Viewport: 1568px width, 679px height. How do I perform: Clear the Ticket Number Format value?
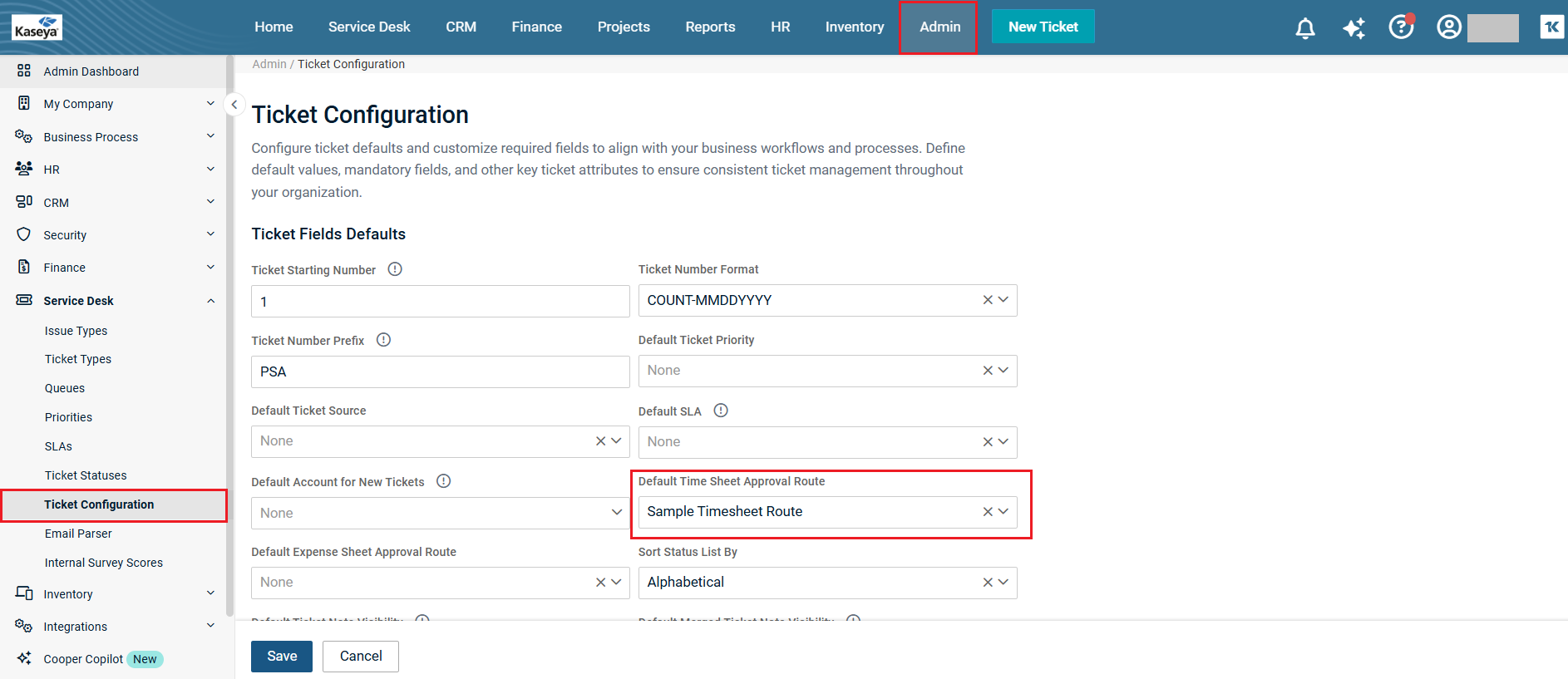pos(988,300)
